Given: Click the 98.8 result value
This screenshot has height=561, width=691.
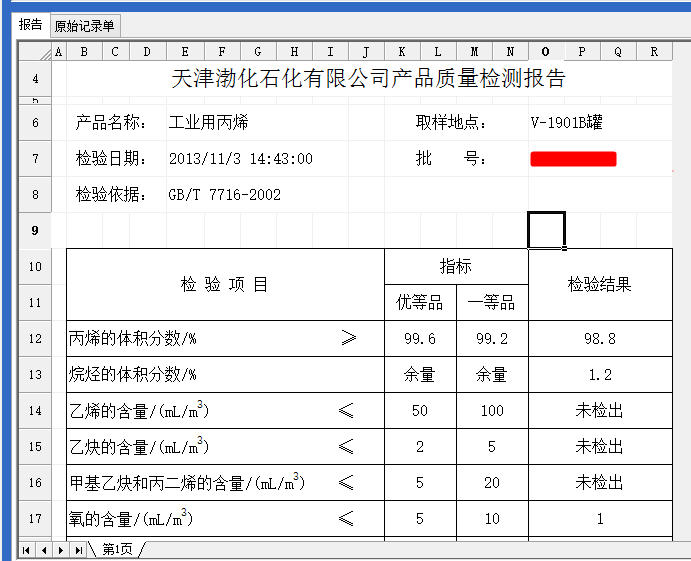Looking at the screenshot, I should (600, 338).
